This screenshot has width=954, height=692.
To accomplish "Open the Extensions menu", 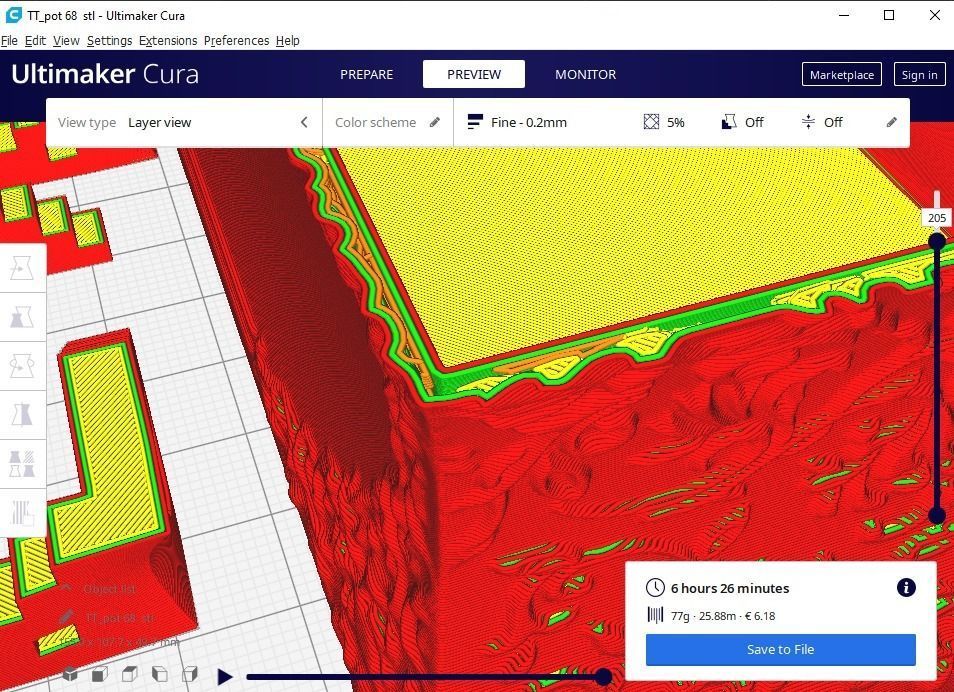I will click(x=168, y=40).
